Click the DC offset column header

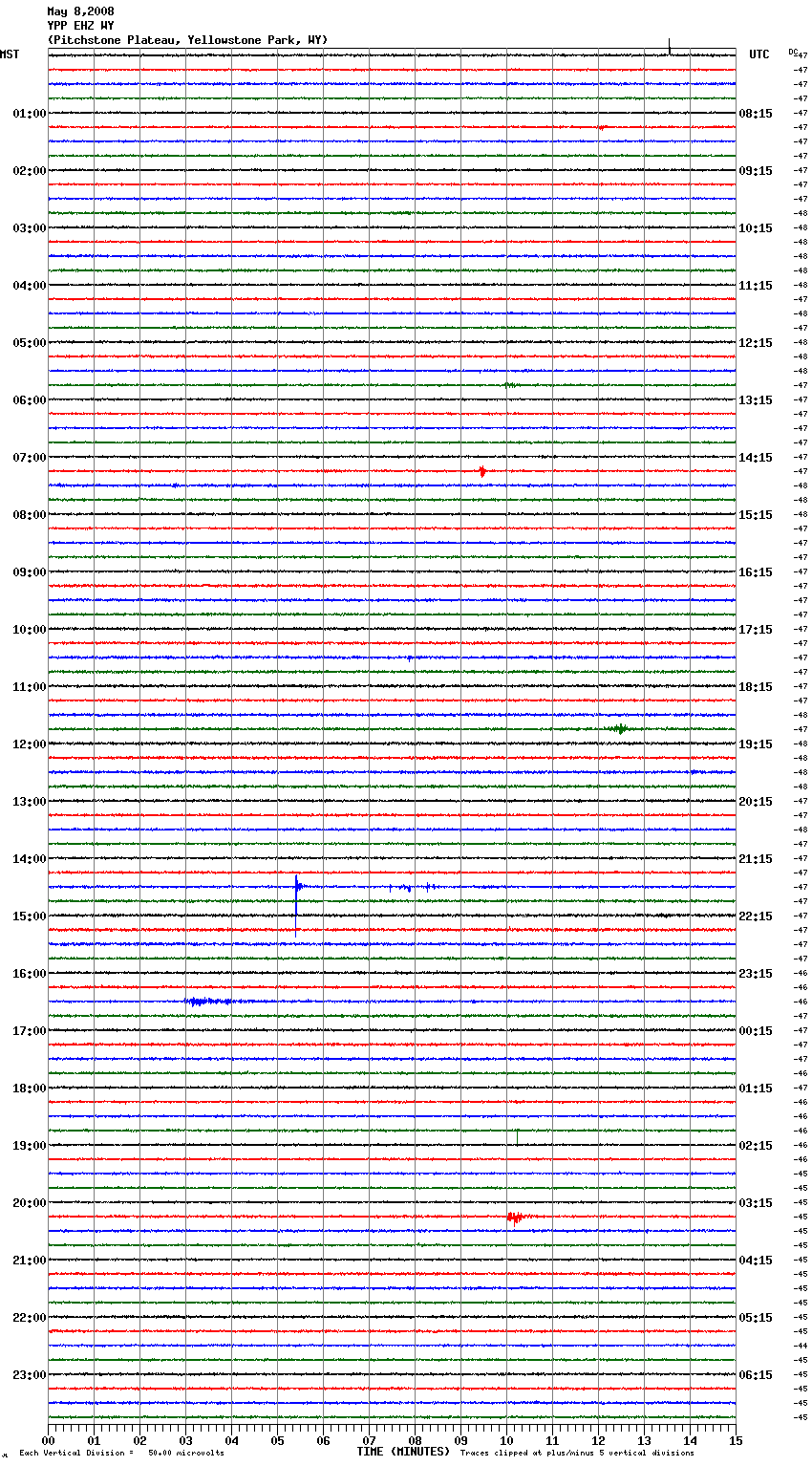(x=793, y=52)
